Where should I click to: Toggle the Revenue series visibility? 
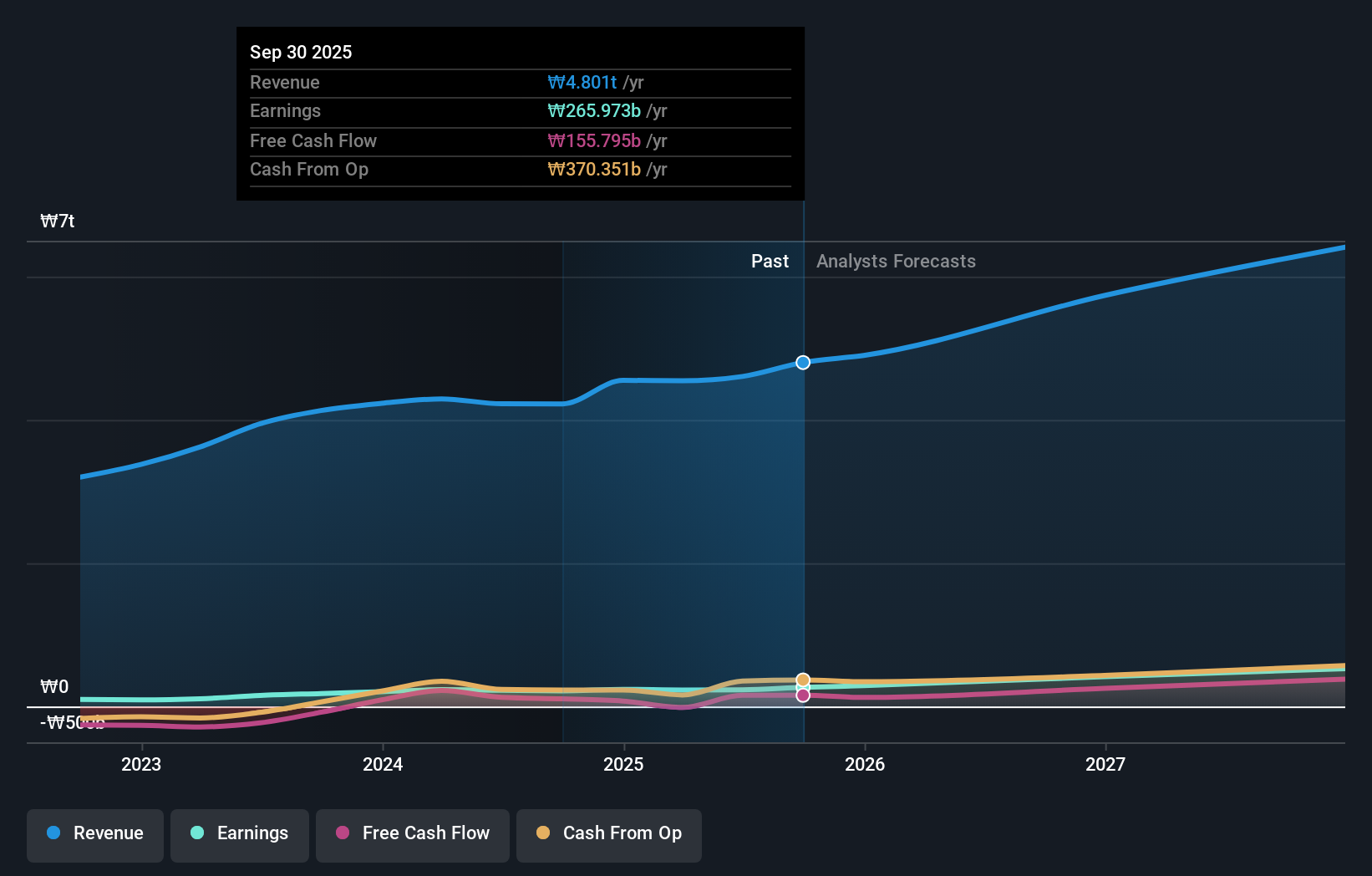[x=94, y=835]
